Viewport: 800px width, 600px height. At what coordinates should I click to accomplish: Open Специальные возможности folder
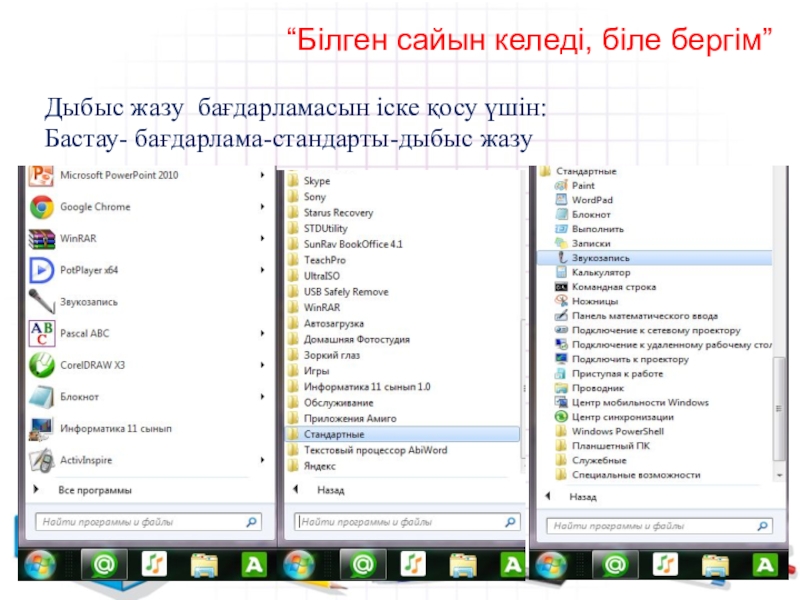628,475
